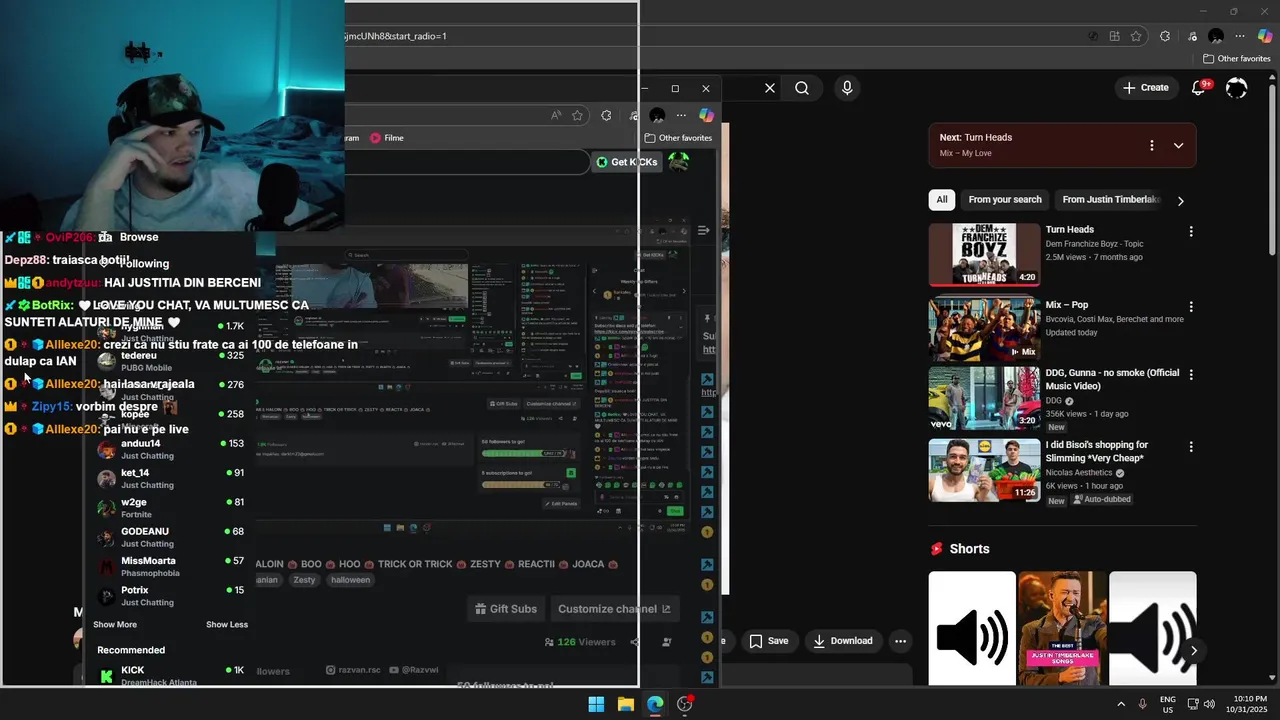Screen dimensions: 1280x720
Task: Open w2ge channel in Kick sidebar
Action: point(170,508)
